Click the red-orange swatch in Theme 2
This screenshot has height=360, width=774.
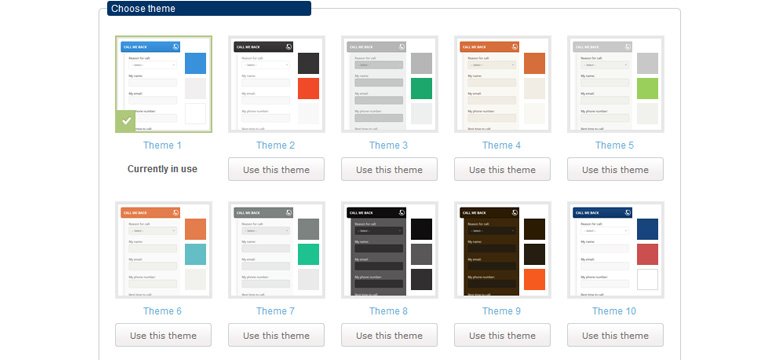(309, 88)
